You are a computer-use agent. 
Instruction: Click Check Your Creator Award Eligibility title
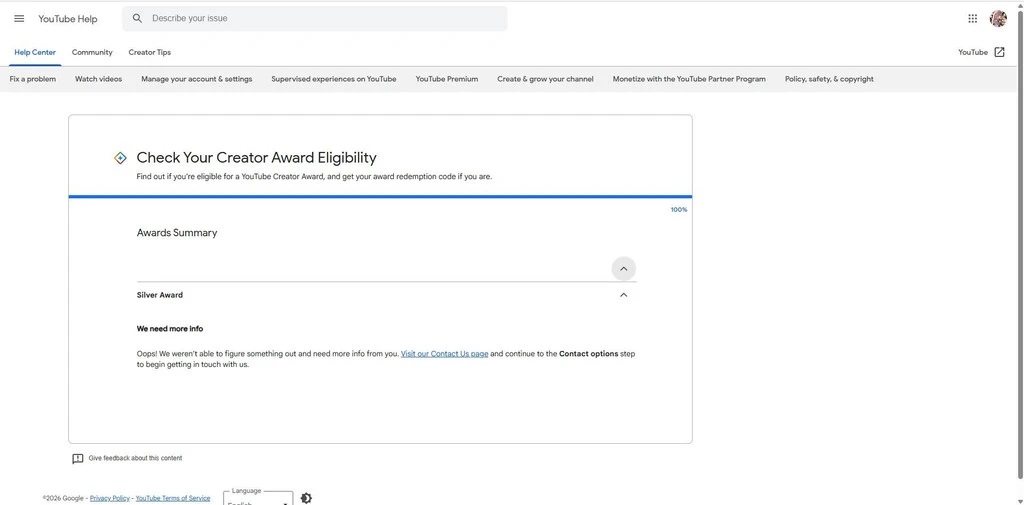(257, 157)
